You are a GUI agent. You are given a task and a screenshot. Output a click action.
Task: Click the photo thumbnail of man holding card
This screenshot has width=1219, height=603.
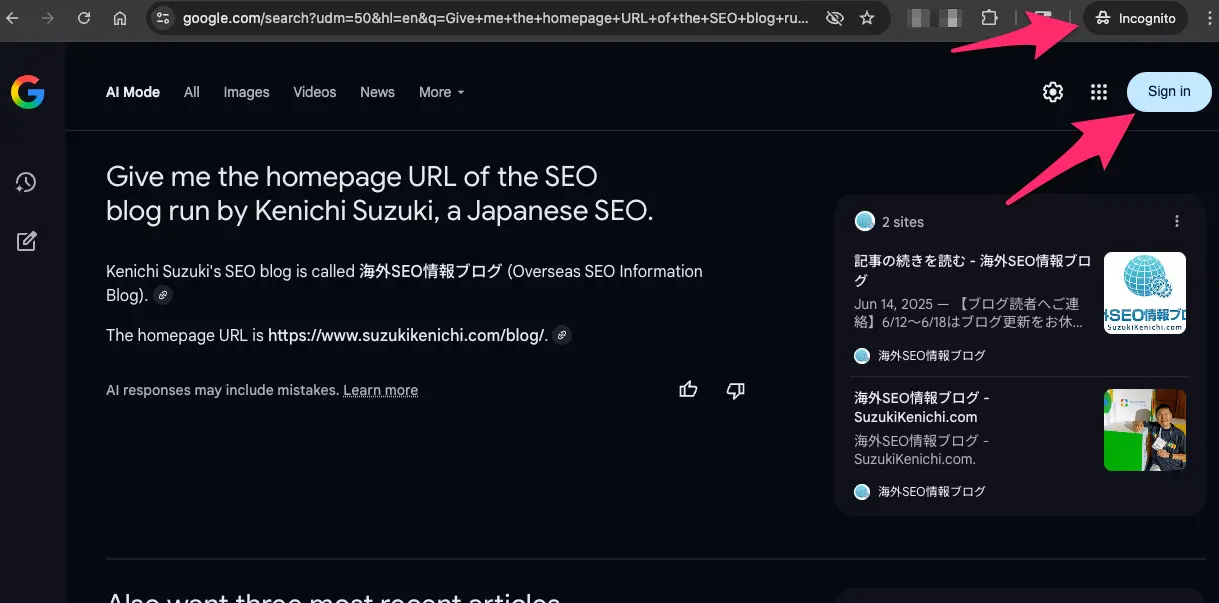click(1145, 430)
